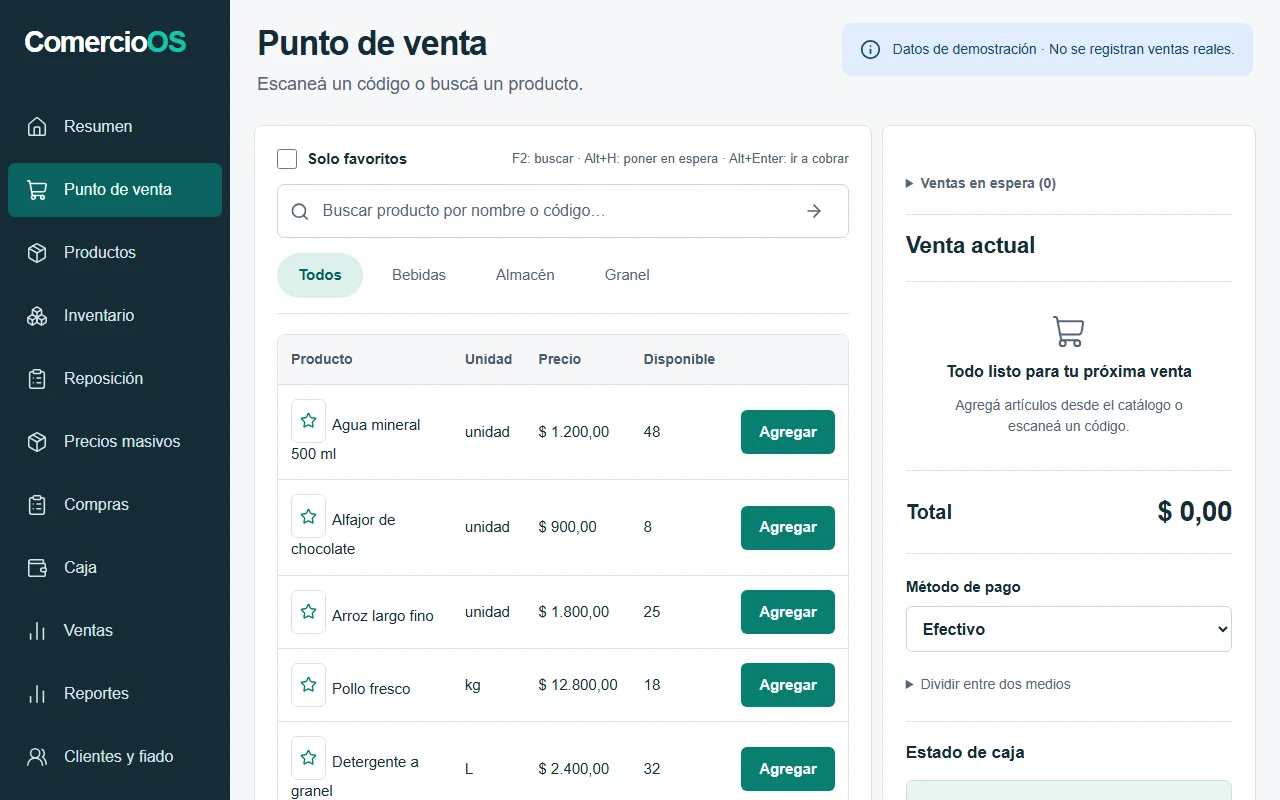Go to Clientes y fiado section

(x=115, y=757)
